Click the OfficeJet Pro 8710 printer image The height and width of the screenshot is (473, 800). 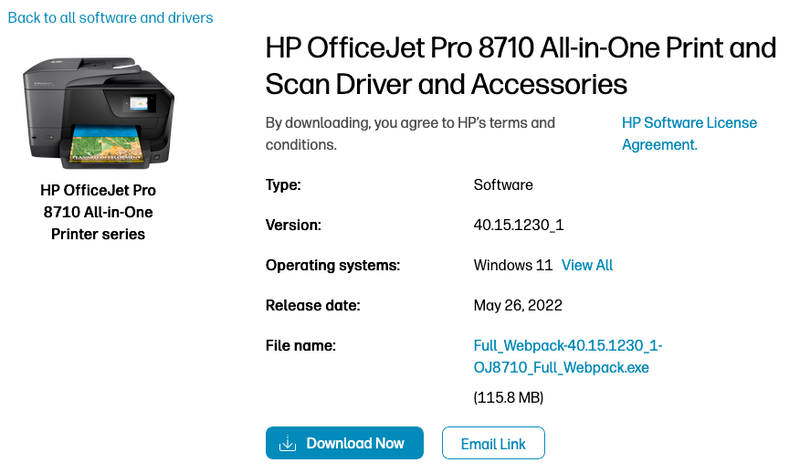(98, 109)
